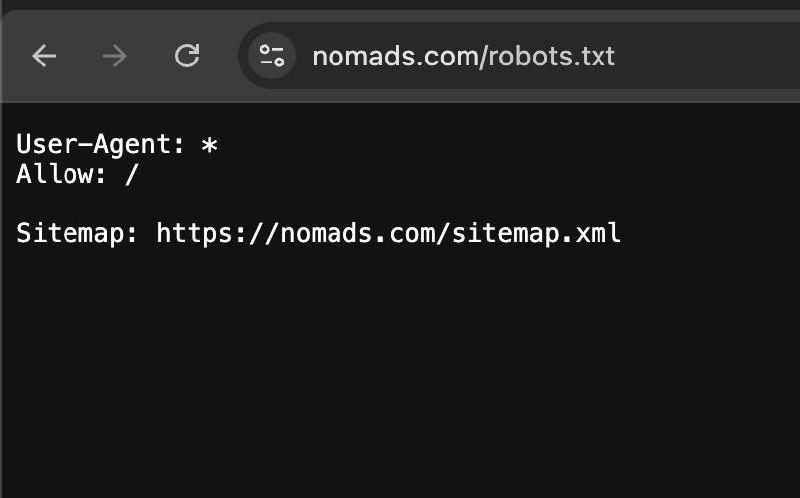Go back using the back arrow
This screenshot has width=800, height=498.
44,56
